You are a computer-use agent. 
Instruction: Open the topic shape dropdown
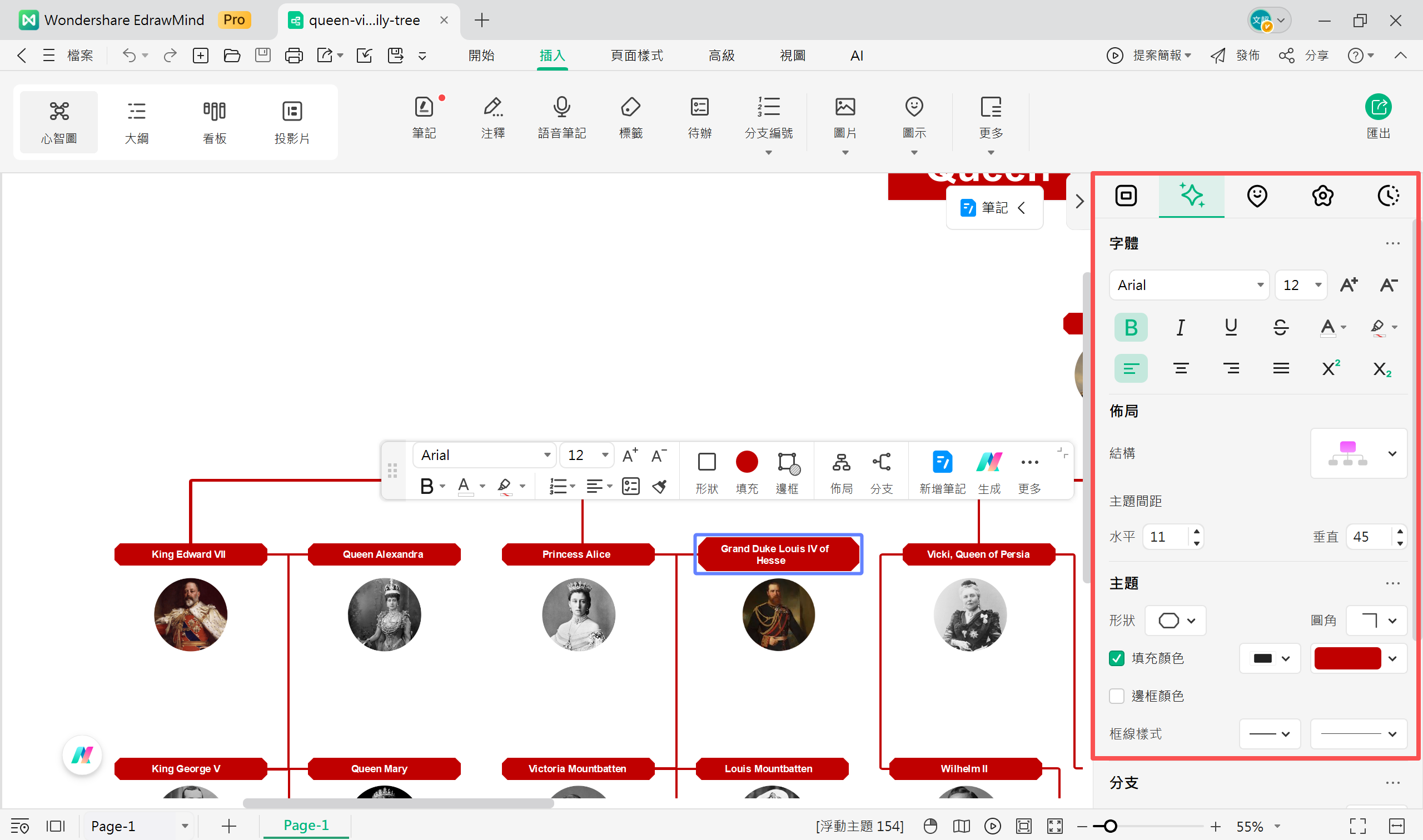(1176, 621)
